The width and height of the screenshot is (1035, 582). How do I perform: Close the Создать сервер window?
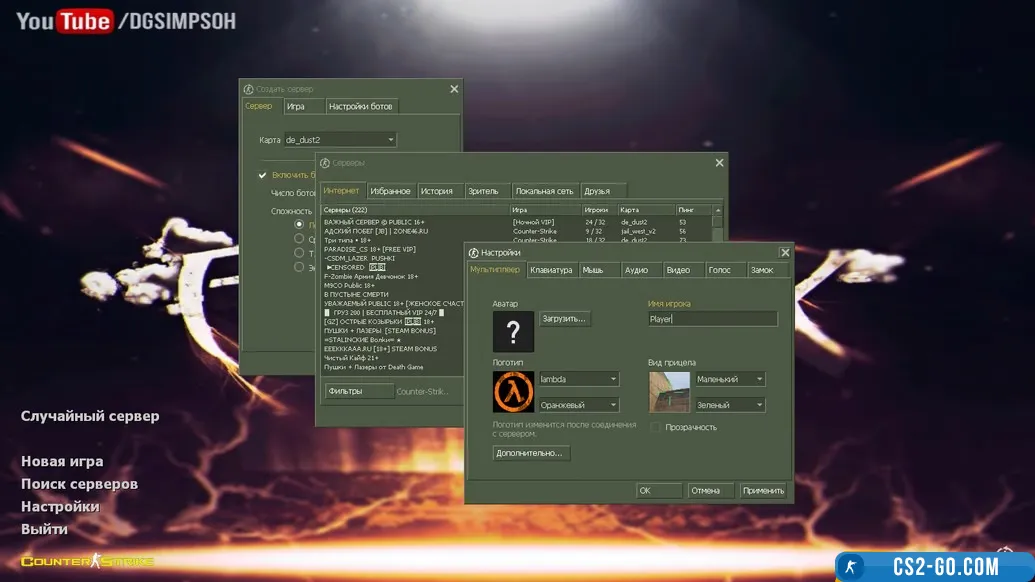click(x=453, y=89)
